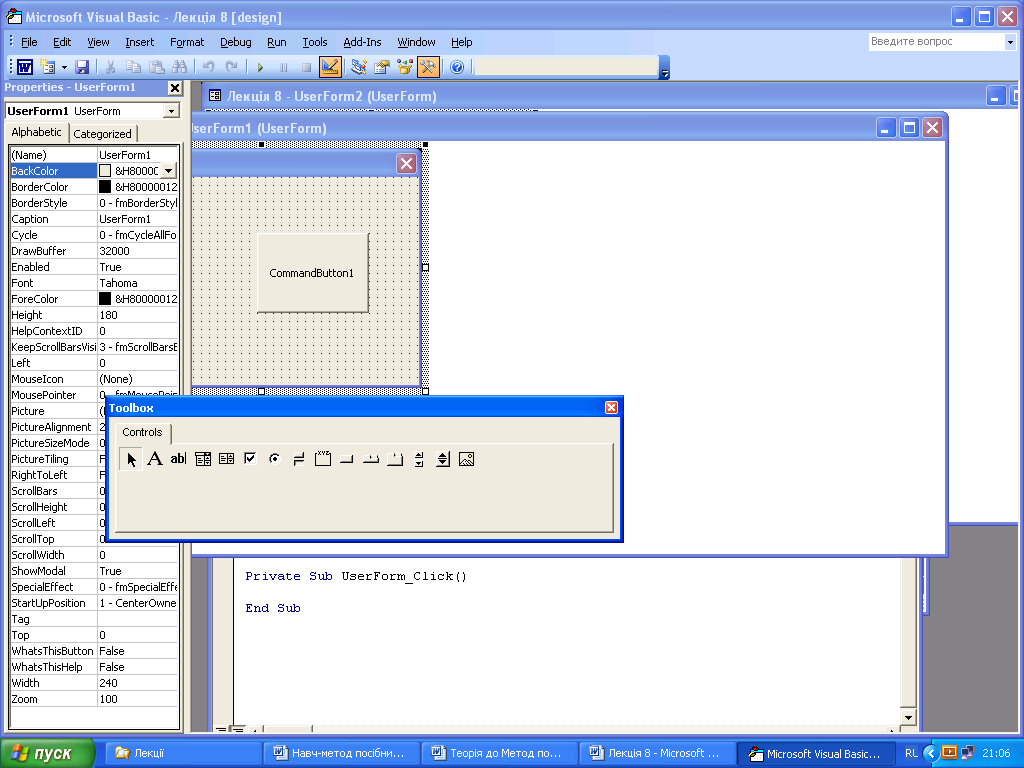Image resolution: width=1024 pixels, height=768 pixels.
Task: Pick the Image control in Toolbox
Action: 466,459
